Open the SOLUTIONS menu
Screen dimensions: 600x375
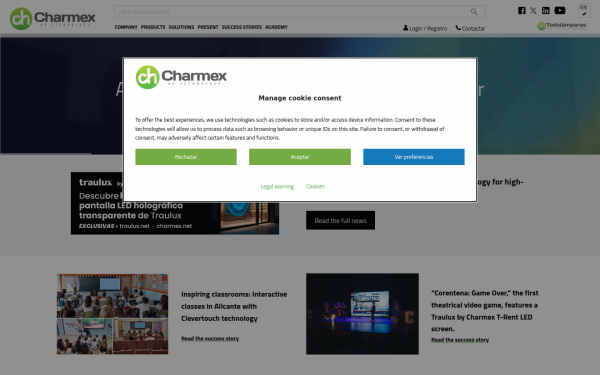pos(181,27)
